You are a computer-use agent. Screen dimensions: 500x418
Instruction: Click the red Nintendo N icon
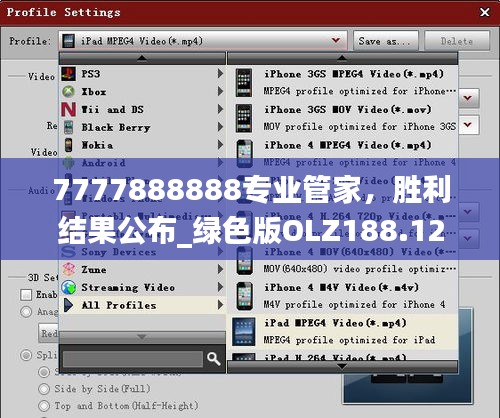(x=68, y=109)
